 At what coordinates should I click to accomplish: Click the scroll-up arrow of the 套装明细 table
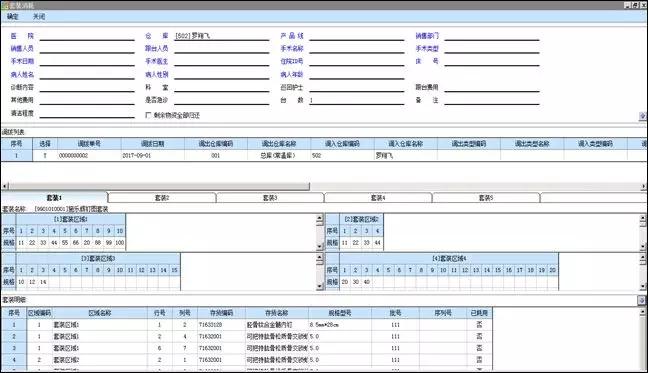pos(643,312)
